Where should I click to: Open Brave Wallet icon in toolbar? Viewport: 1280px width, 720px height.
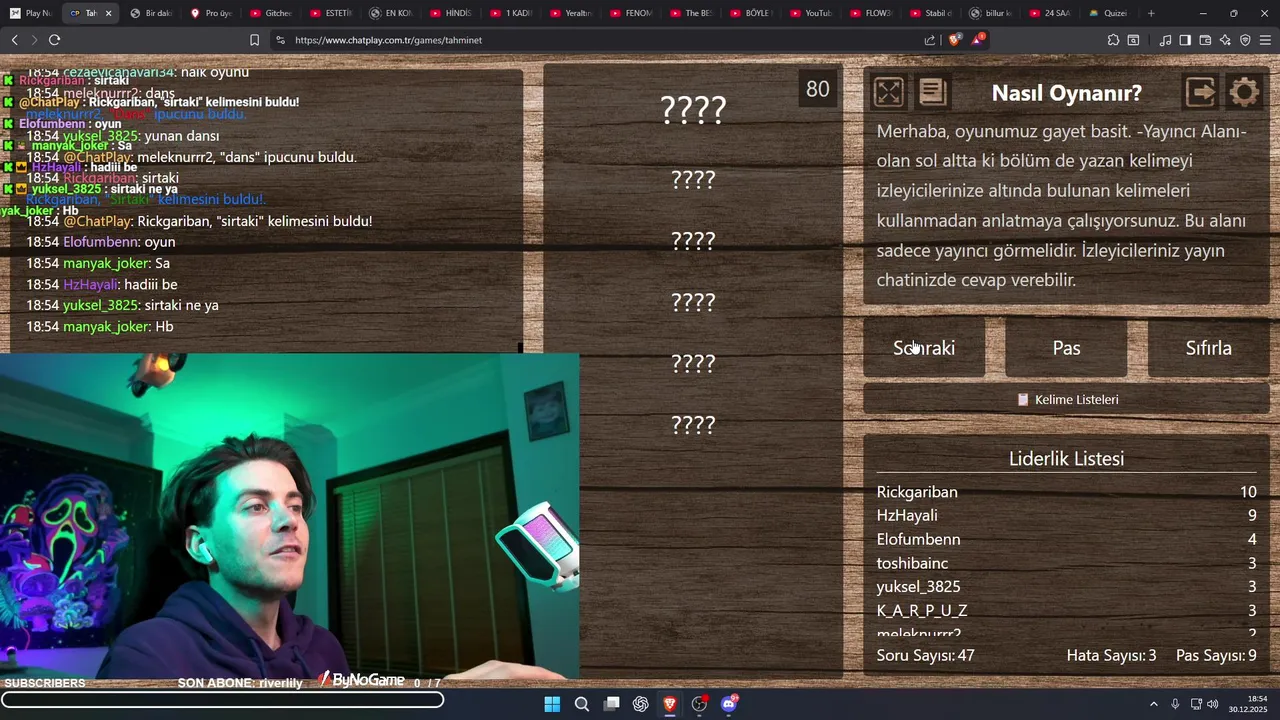pos(1205,40)
